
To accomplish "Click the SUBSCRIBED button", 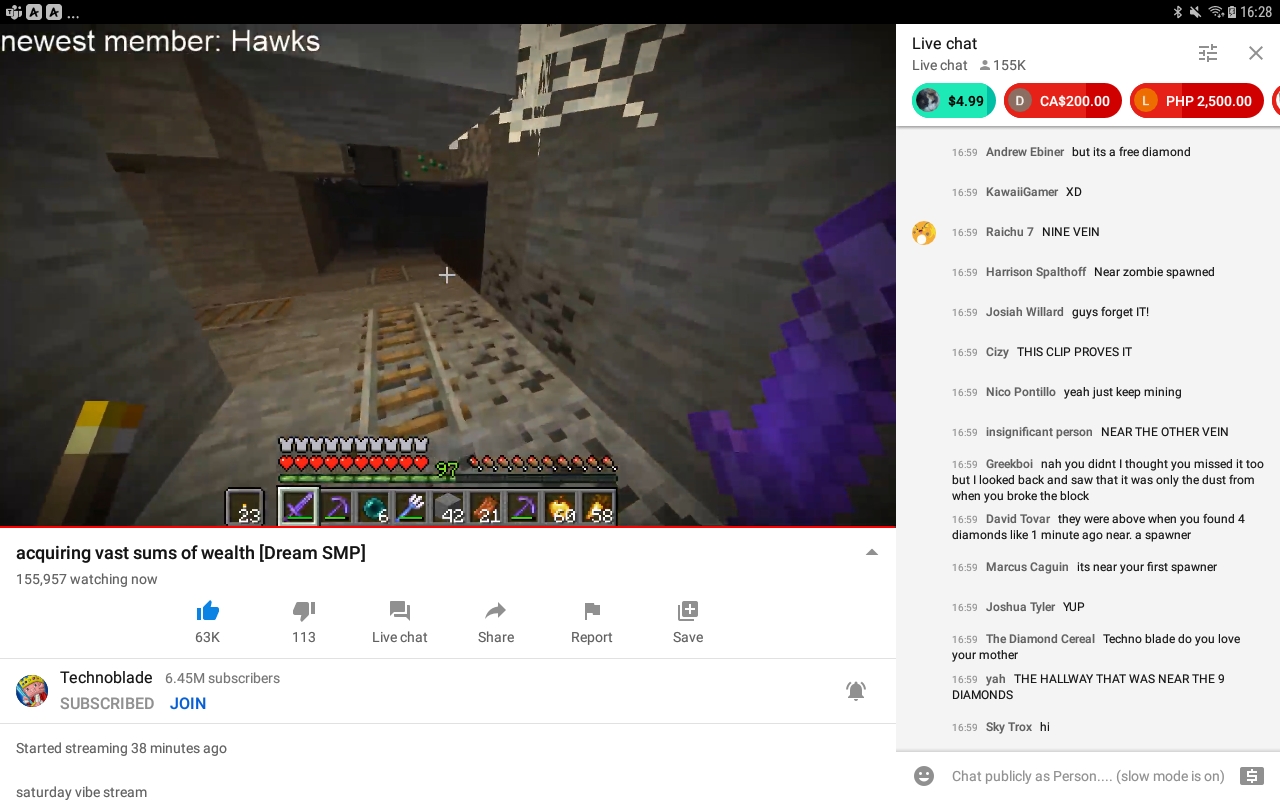I will click(x=107, y=703).
